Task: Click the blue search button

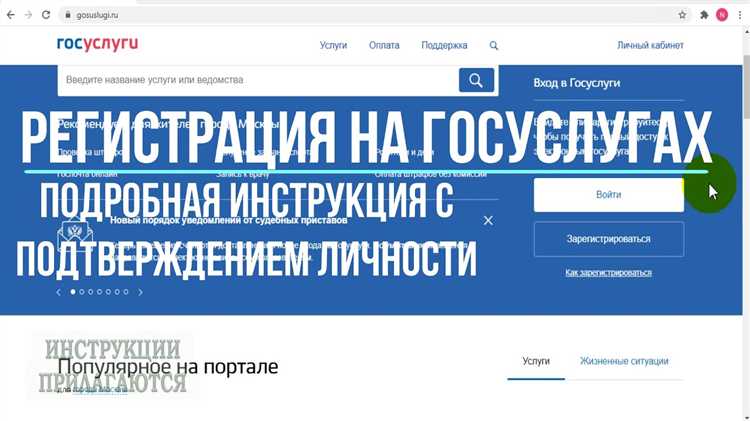Action: pos(476,80)
